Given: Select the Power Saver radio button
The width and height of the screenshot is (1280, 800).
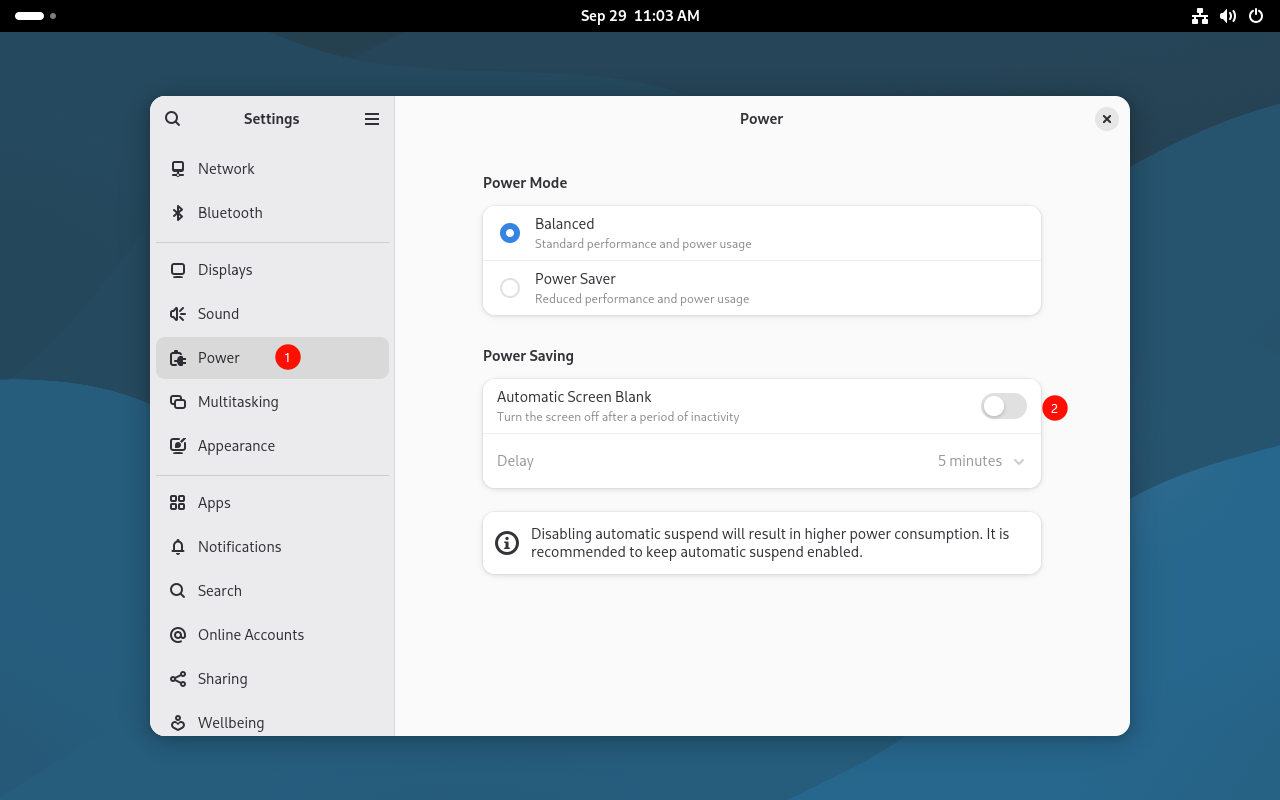Looking at the screenshot, I should click(510, 288).
